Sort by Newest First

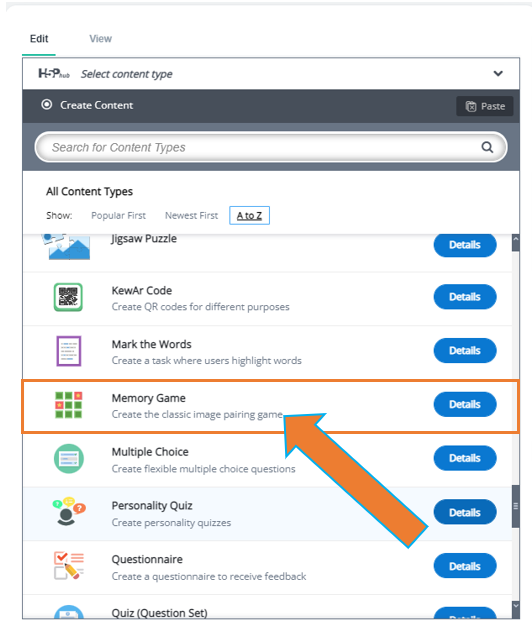191,216
